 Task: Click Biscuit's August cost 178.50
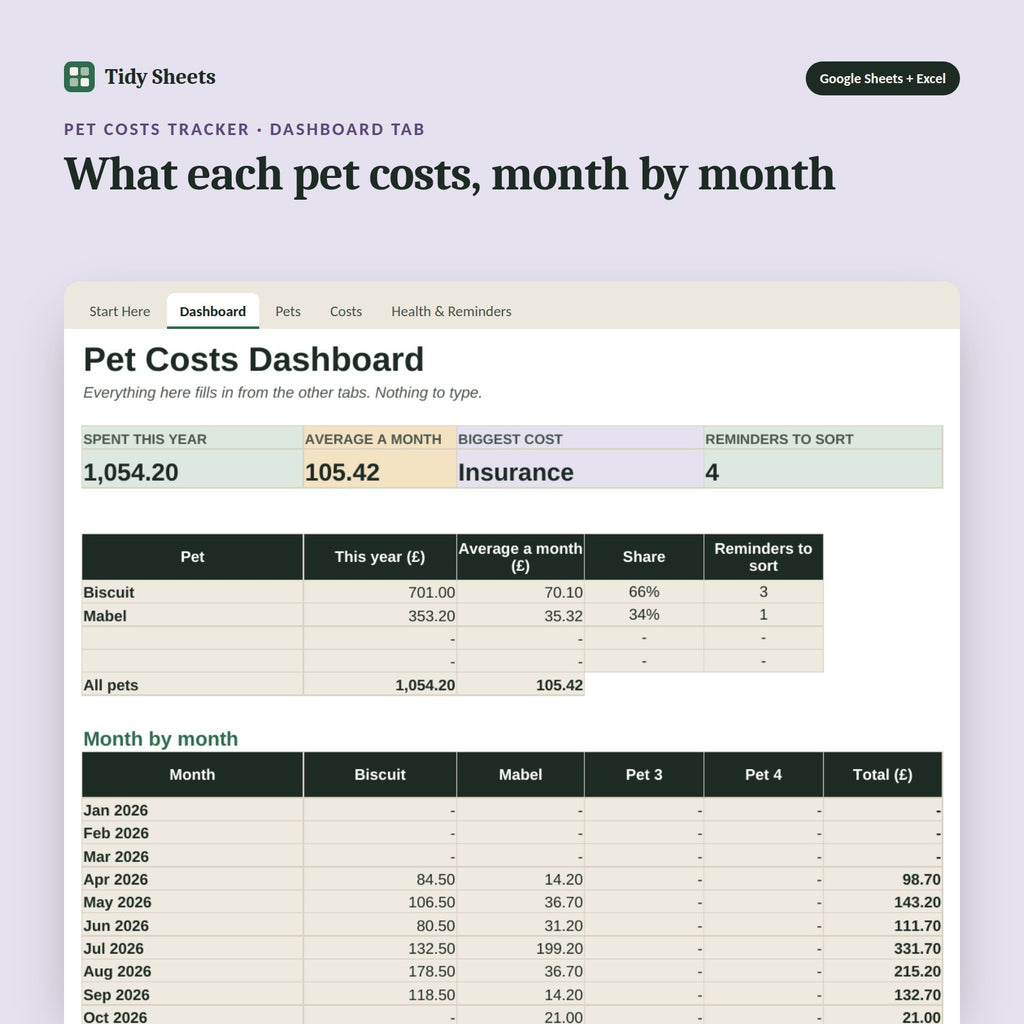pos(380,971)
